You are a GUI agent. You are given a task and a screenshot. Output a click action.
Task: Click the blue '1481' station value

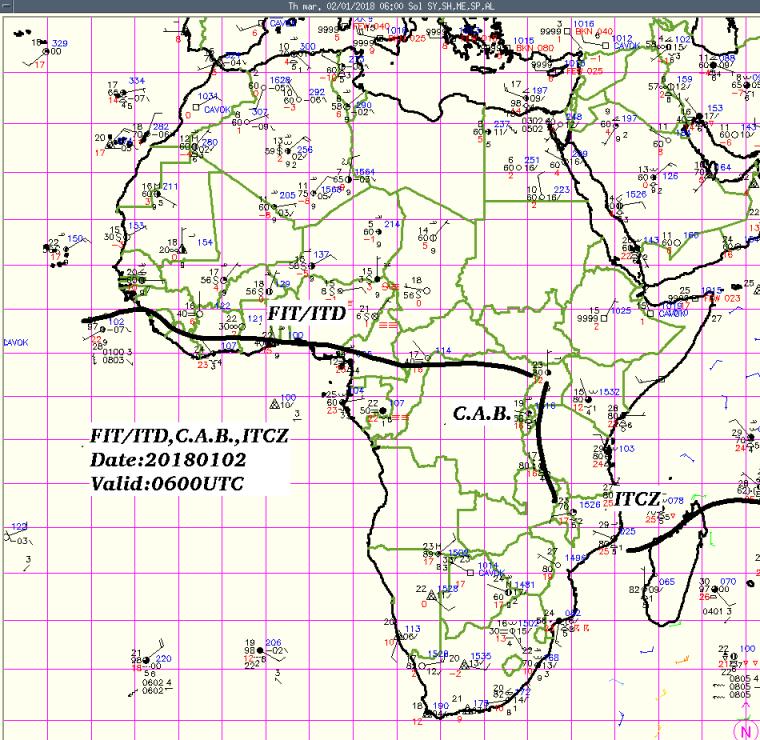tap(524, 585)
